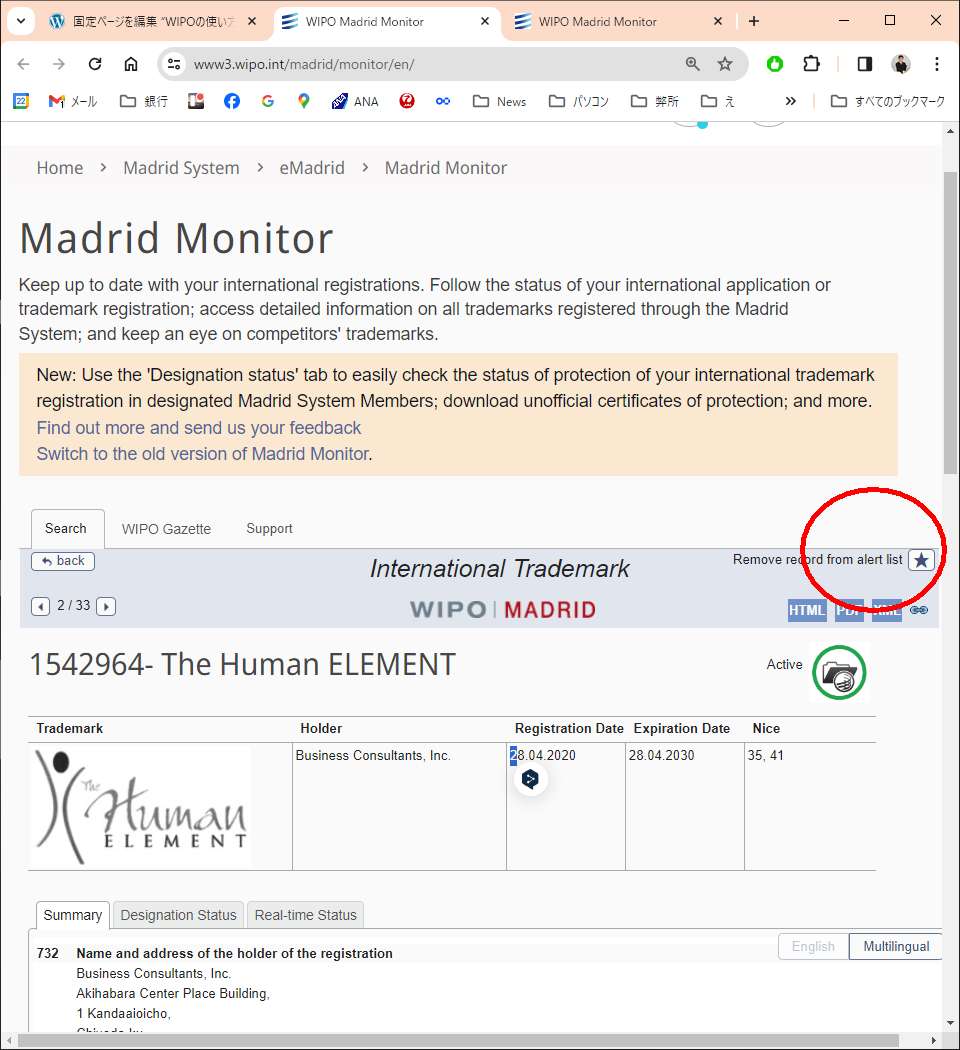Click the expiration date 28.04.2030
960x1050 pixels.
pyautogui.click(x=661, y=755)
